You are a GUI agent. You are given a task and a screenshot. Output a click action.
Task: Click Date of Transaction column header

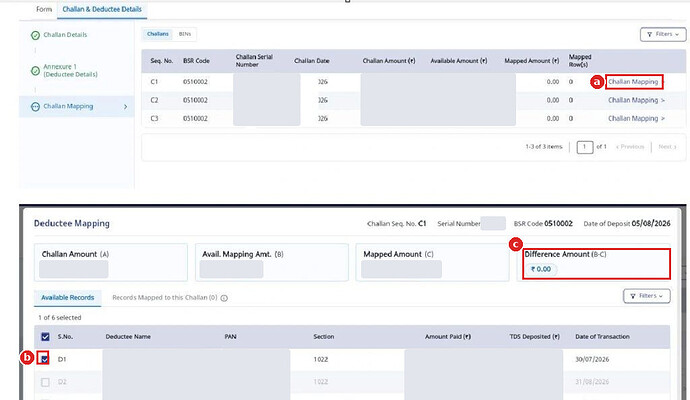tap(602, 337)
